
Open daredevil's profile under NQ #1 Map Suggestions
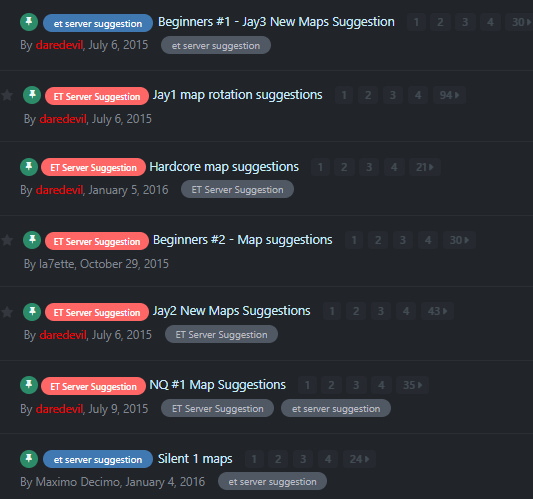pos(59,409)
